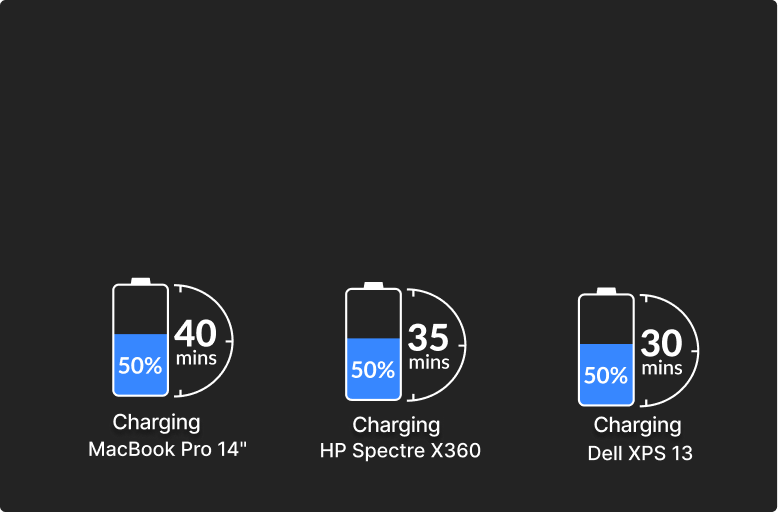Click Charging text above MacBook Pro
The image size is (778, 512).
click(156, 423)
